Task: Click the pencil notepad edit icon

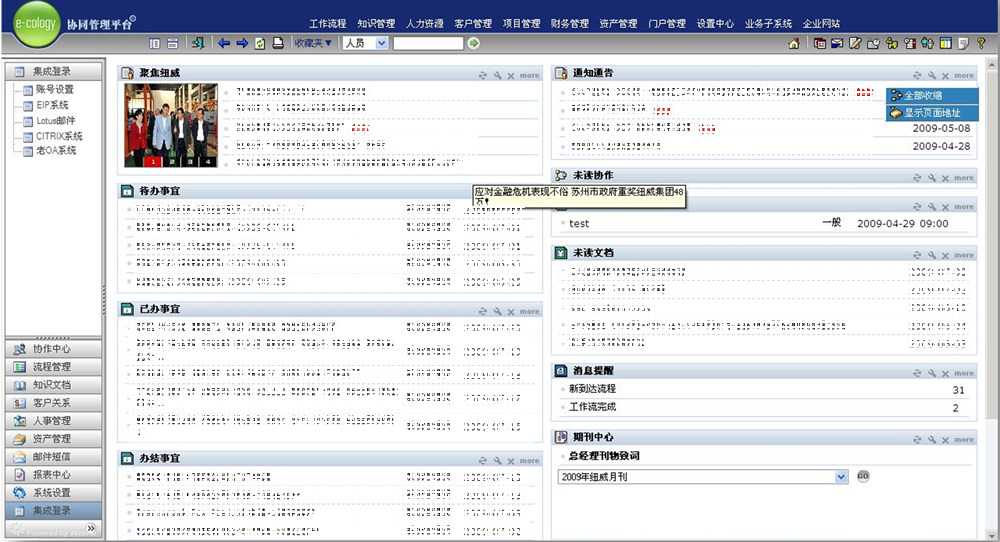Action: [x=855, y=43]
